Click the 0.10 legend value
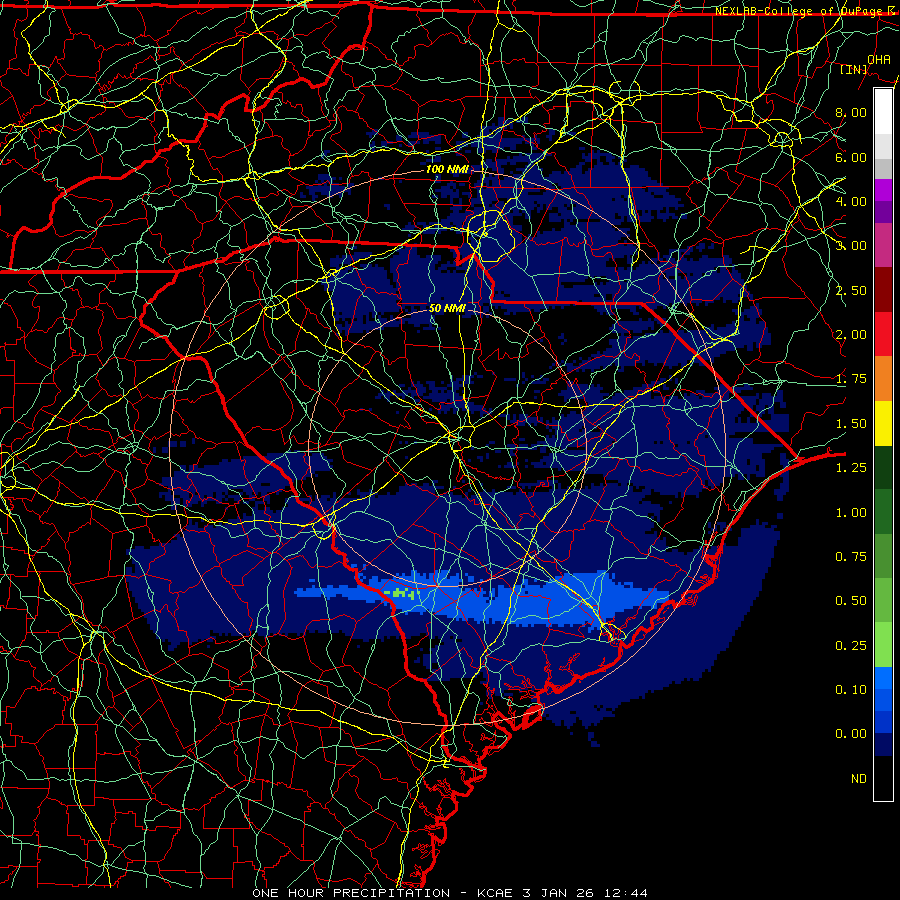This screenshot has width=900, height=900. (851, 690)
